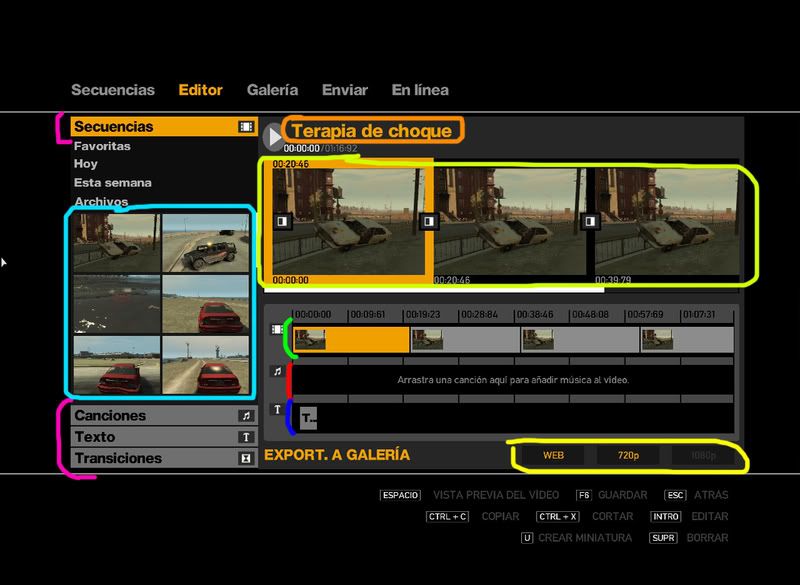Select the red car rear road thumbnail
This screenshot has width=800, height=585.
206,365
